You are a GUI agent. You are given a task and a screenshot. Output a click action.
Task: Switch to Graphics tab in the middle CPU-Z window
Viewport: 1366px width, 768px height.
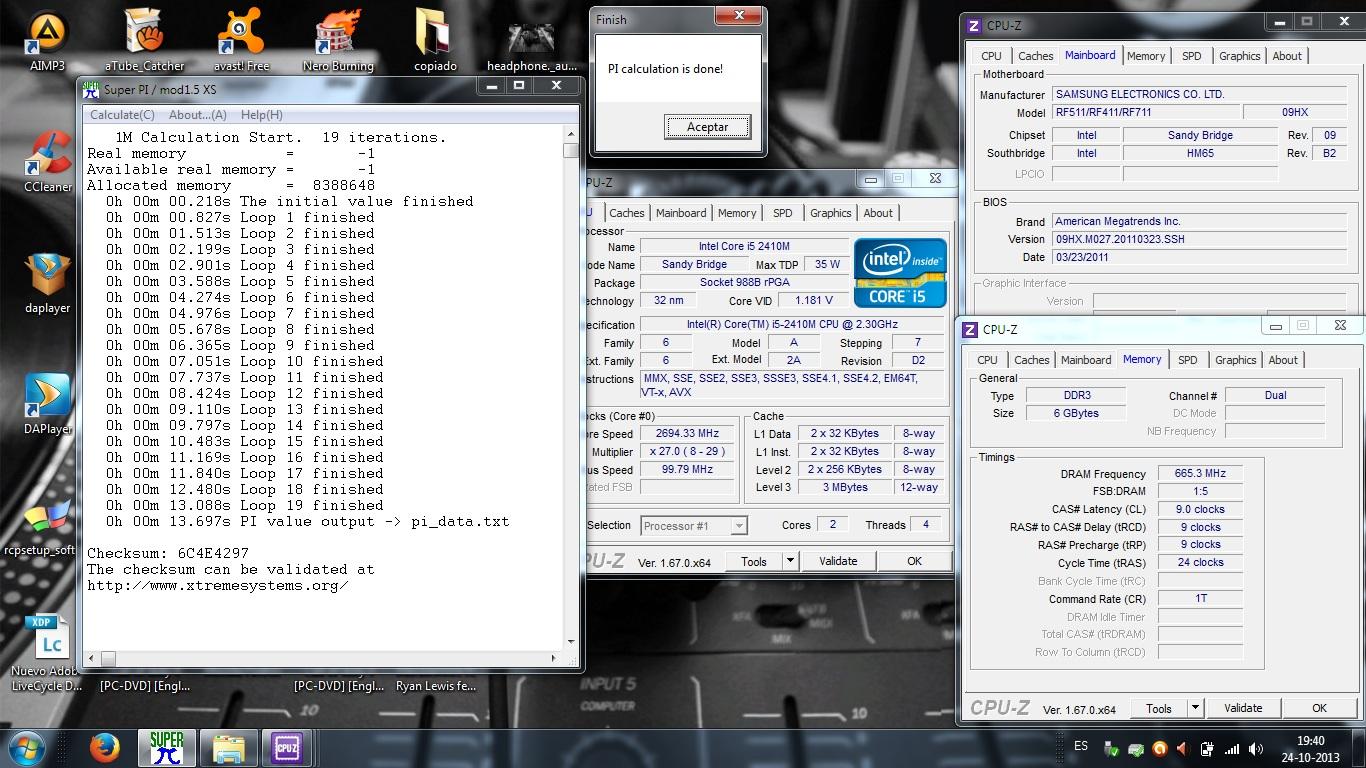tap(830, 213)
